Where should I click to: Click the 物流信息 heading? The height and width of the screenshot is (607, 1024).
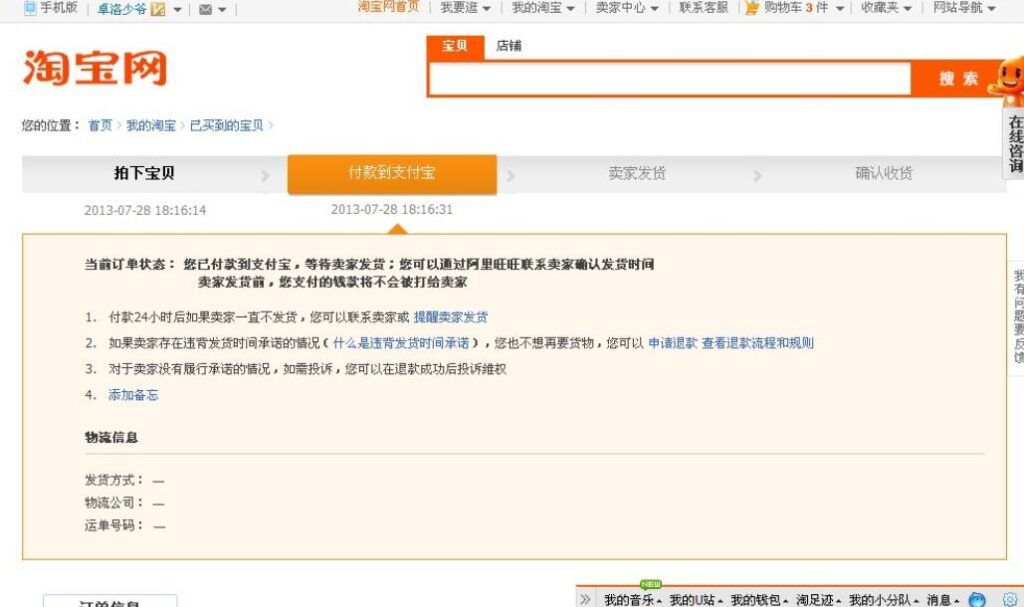tap(111, 437)
